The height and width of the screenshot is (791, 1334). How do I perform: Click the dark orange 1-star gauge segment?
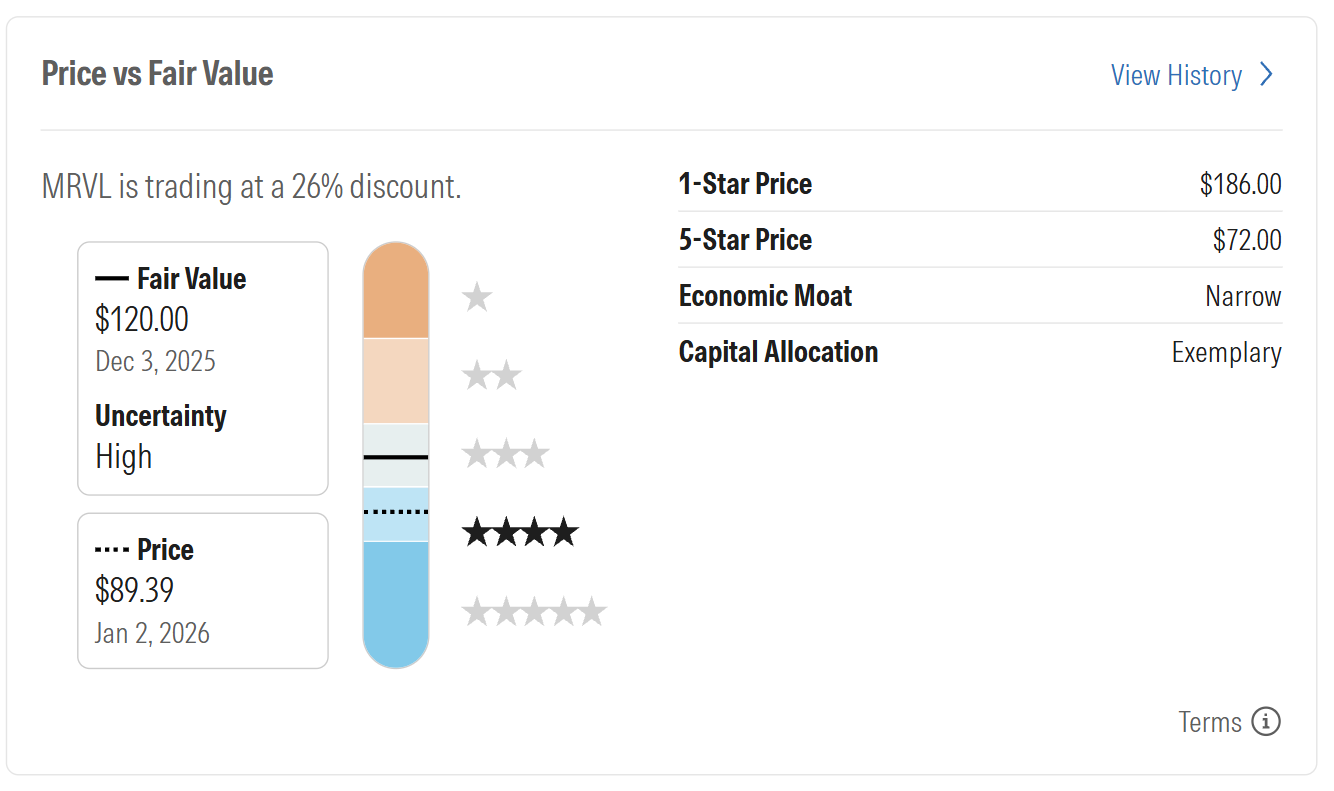click(396, 295)
